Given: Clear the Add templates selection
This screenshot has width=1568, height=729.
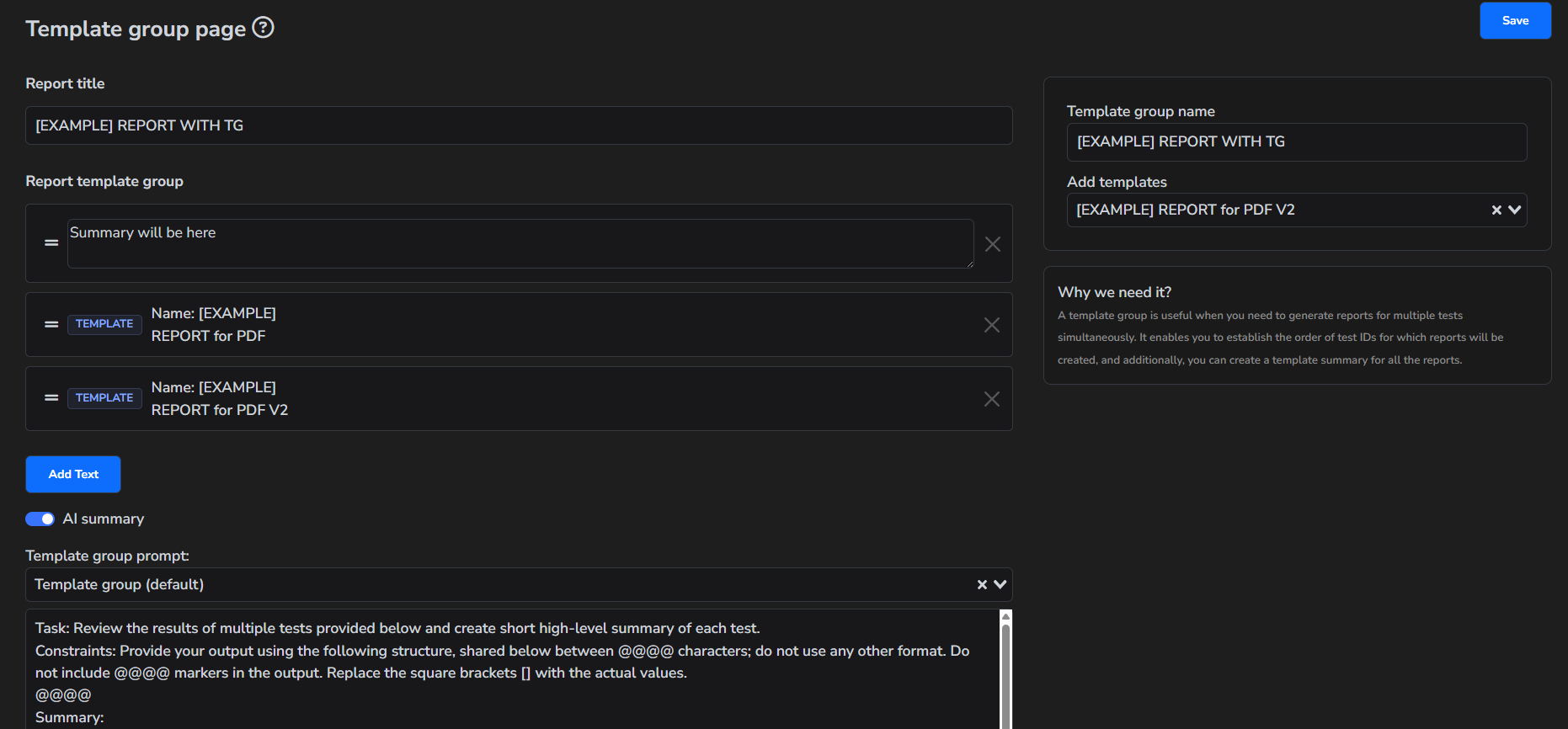Looking at the screenshot, I should click(x=1496, y=210).
